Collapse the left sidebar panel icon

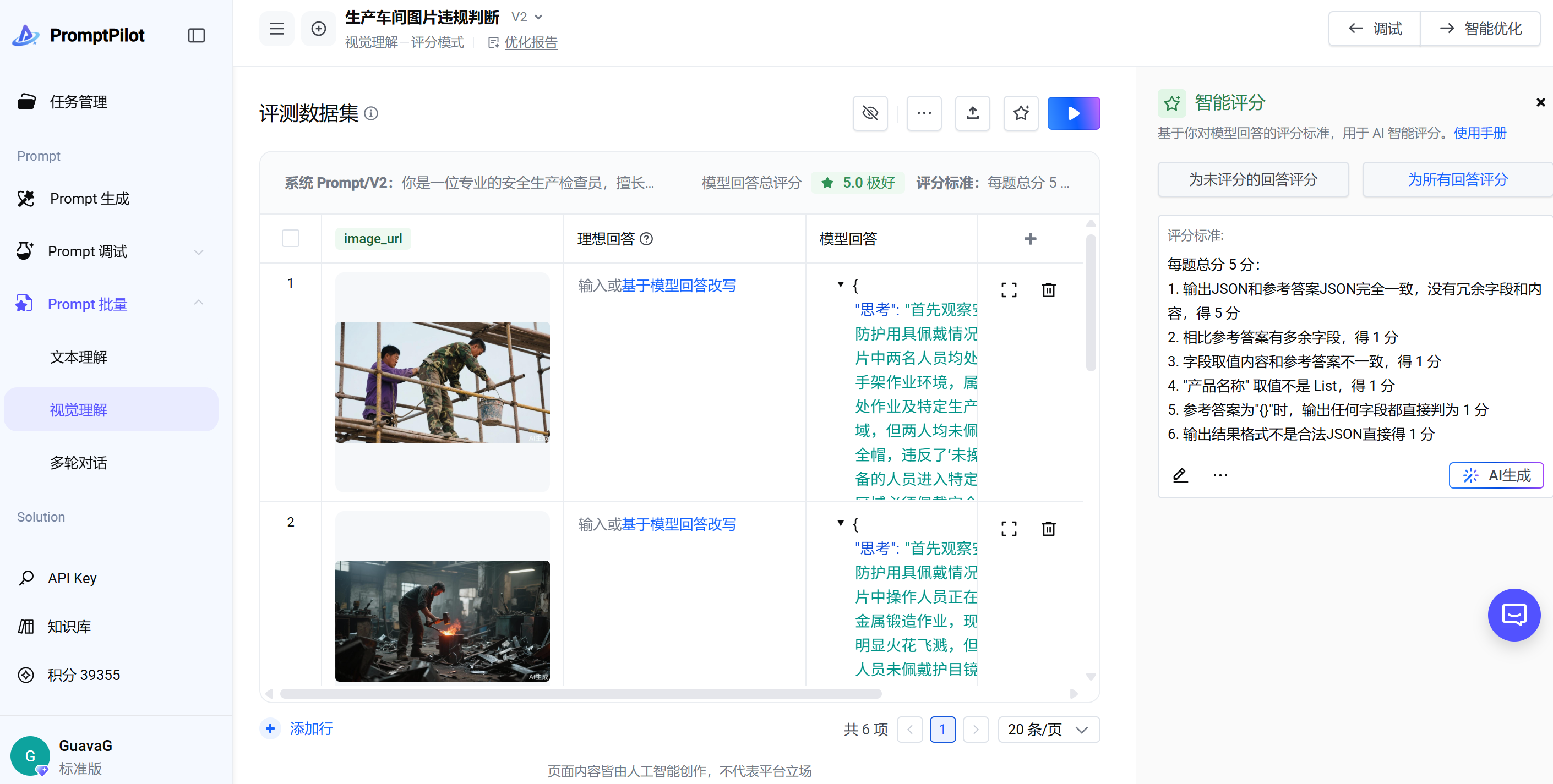pos(196,36)
